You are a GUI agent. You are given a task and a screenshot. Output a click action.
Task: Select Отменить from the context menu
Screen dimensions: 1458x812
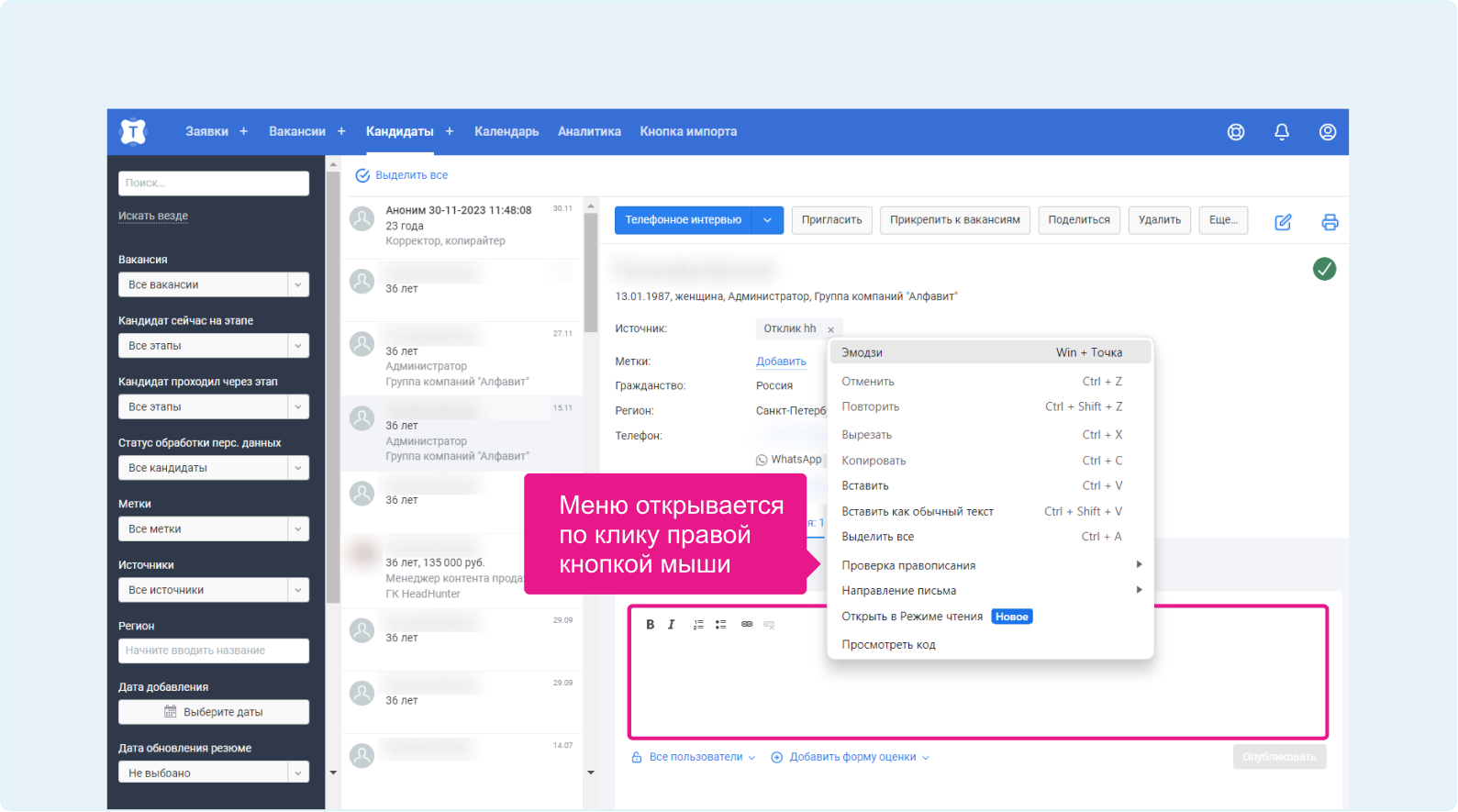pyautogui.click(x=990, y=382)
